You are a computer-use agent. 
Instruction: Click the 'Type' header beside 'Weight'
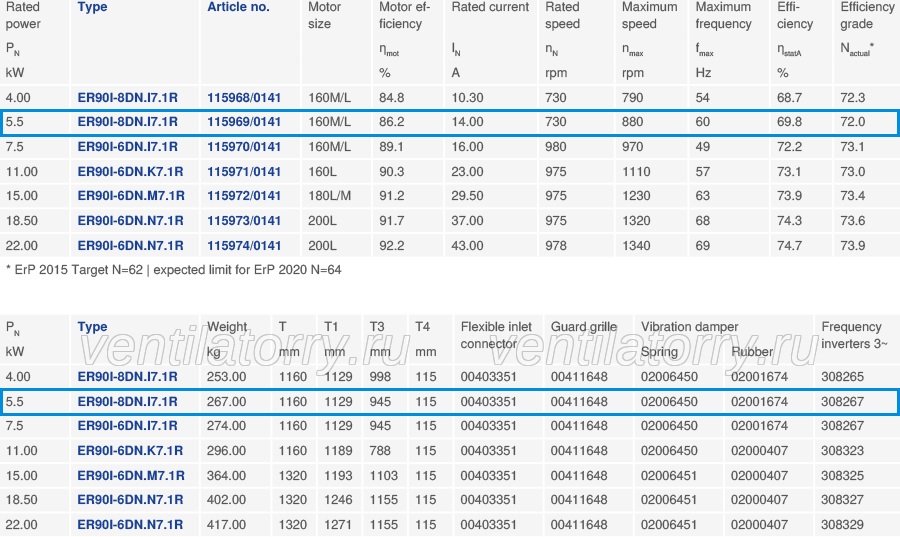click(x=92, y=326)
